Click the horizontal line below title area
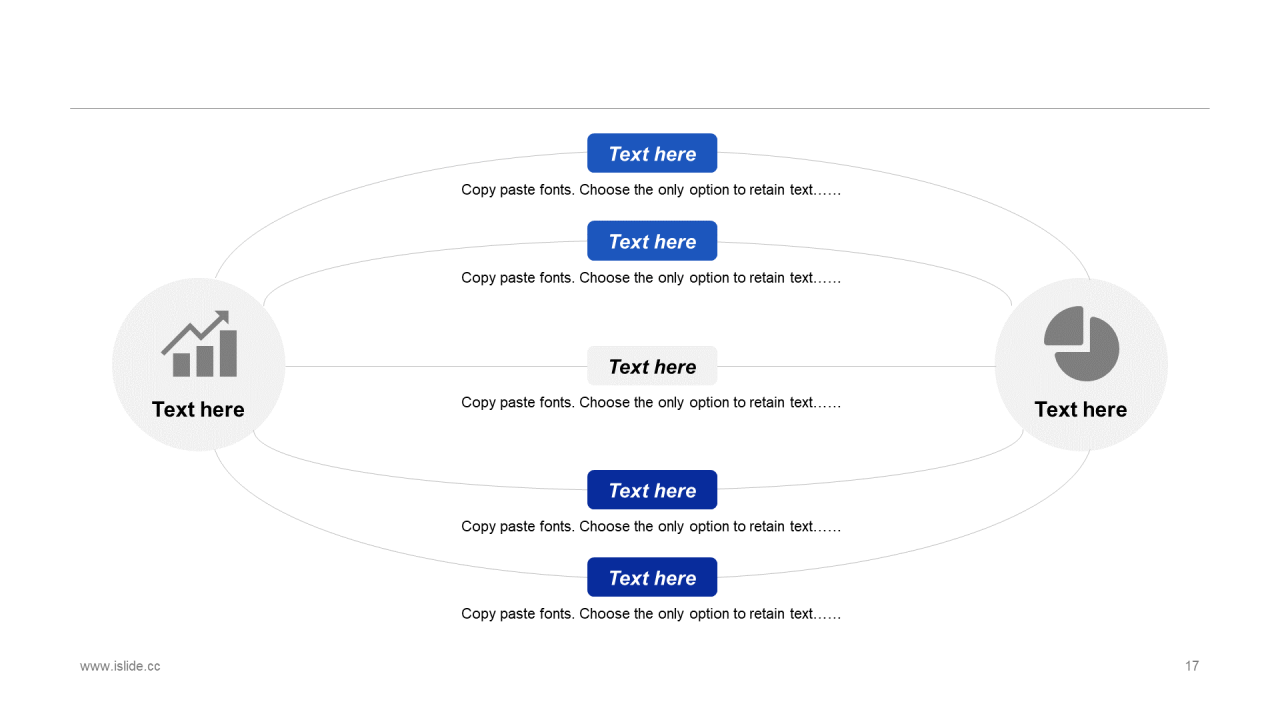 (640, 108)
